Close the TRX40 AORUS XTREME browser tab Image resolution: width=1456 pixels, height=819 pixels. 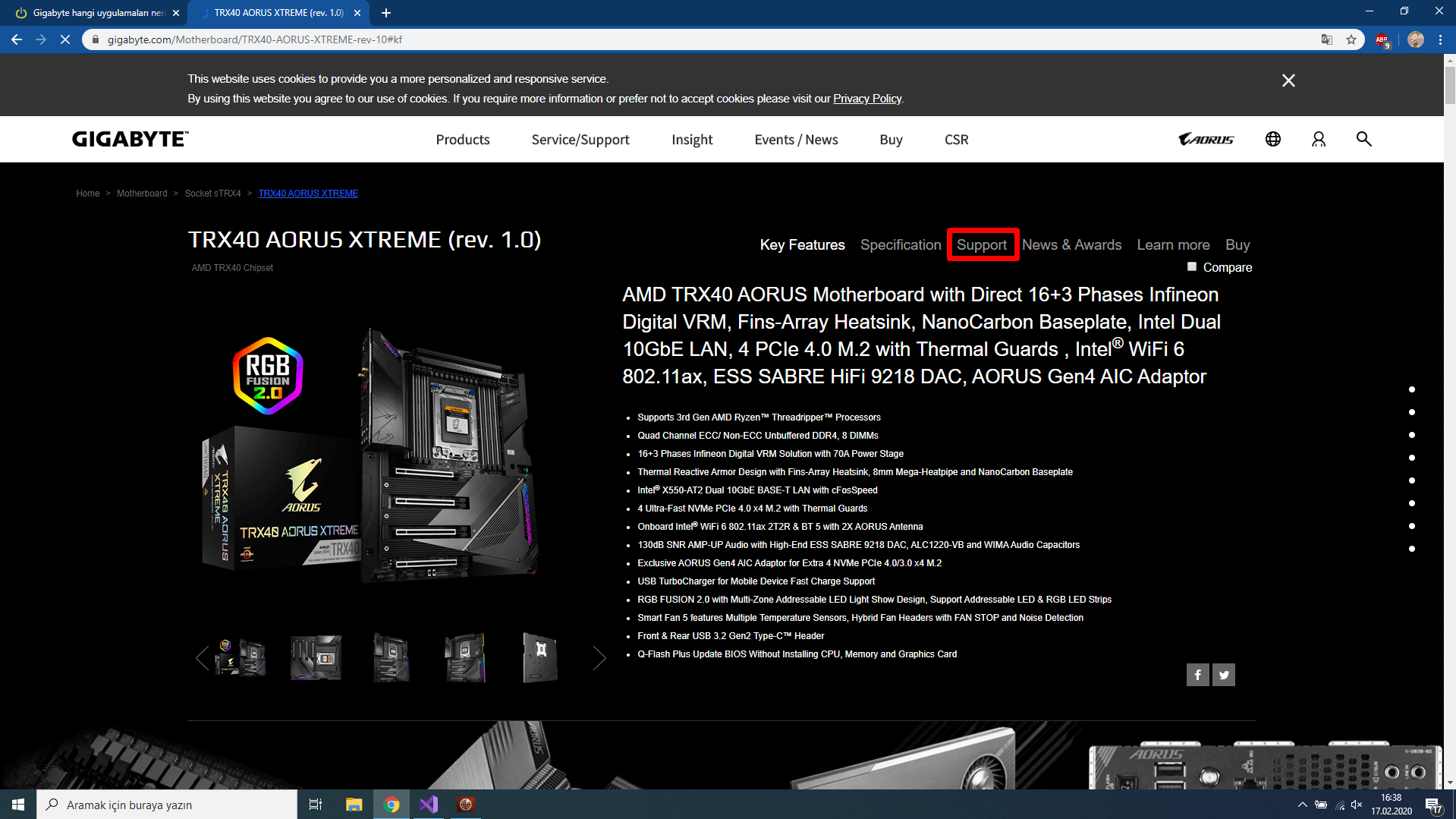coord(357,13)
